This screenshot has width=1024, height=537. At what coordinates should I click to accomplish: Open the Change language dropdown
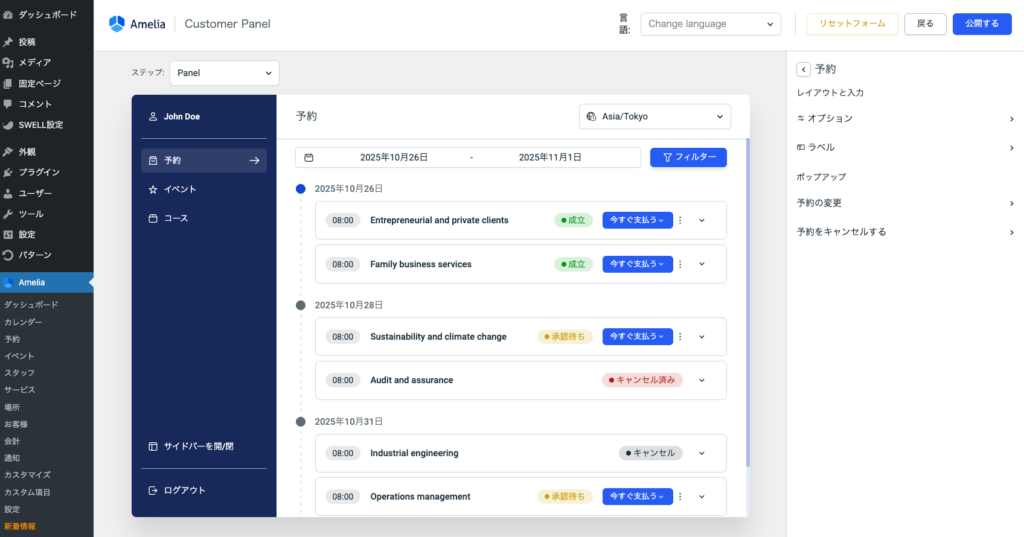710,24
